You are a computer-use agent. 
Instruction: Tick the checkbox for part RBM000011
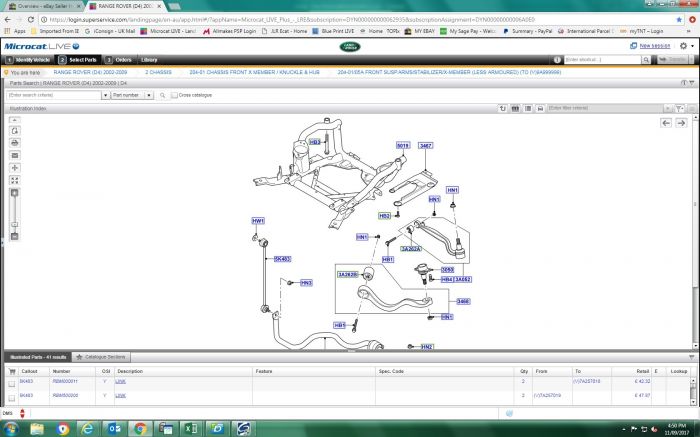12,384
